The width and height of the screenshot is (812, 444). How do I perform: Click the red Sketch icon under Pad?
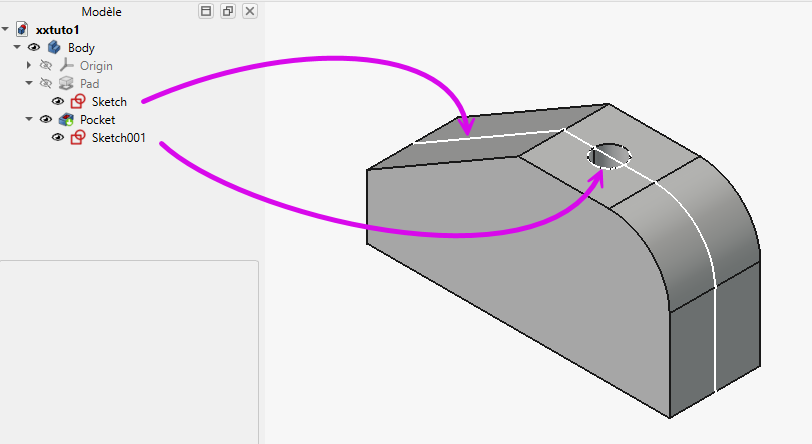[78, 102]
